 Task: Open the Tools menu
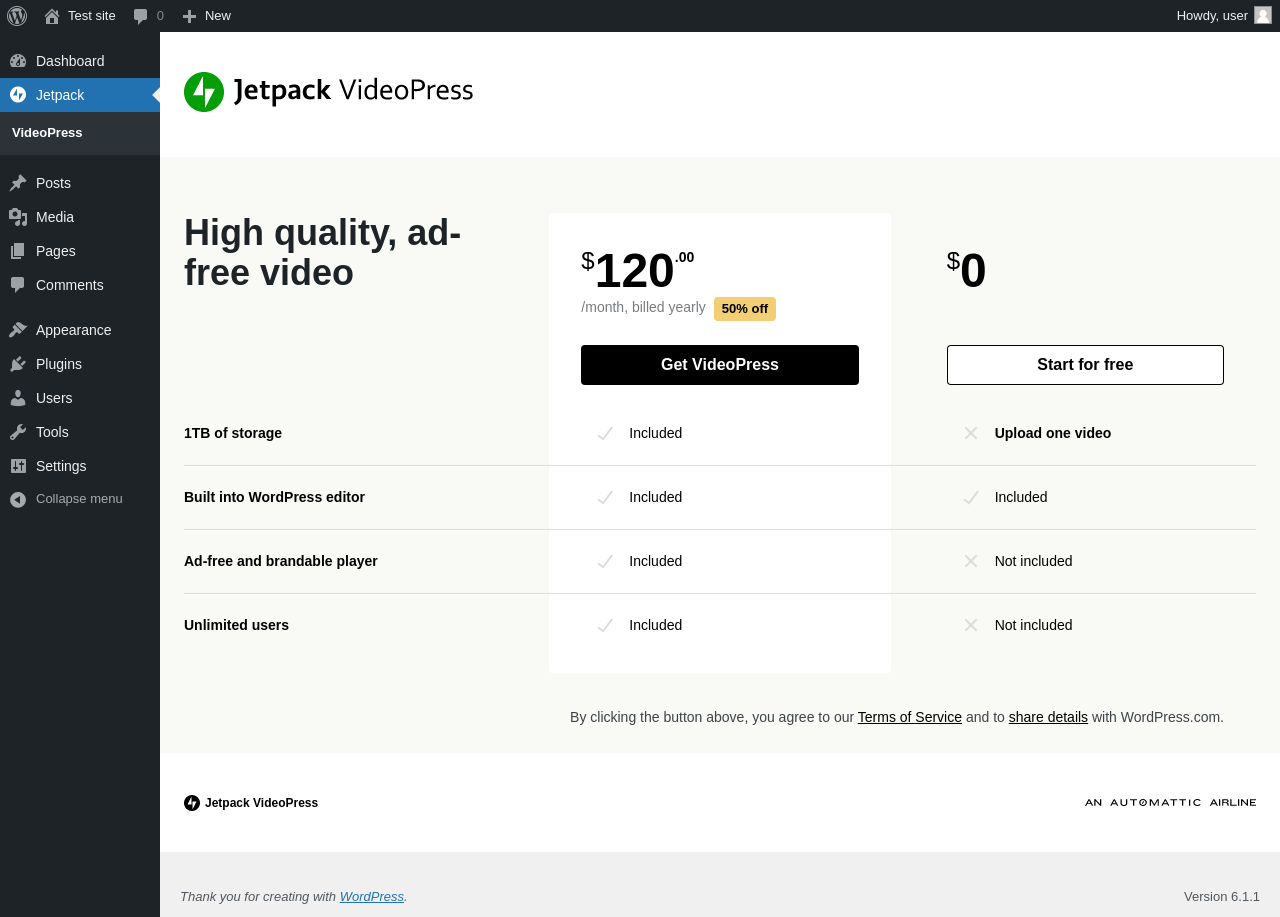tap(80, 432)
